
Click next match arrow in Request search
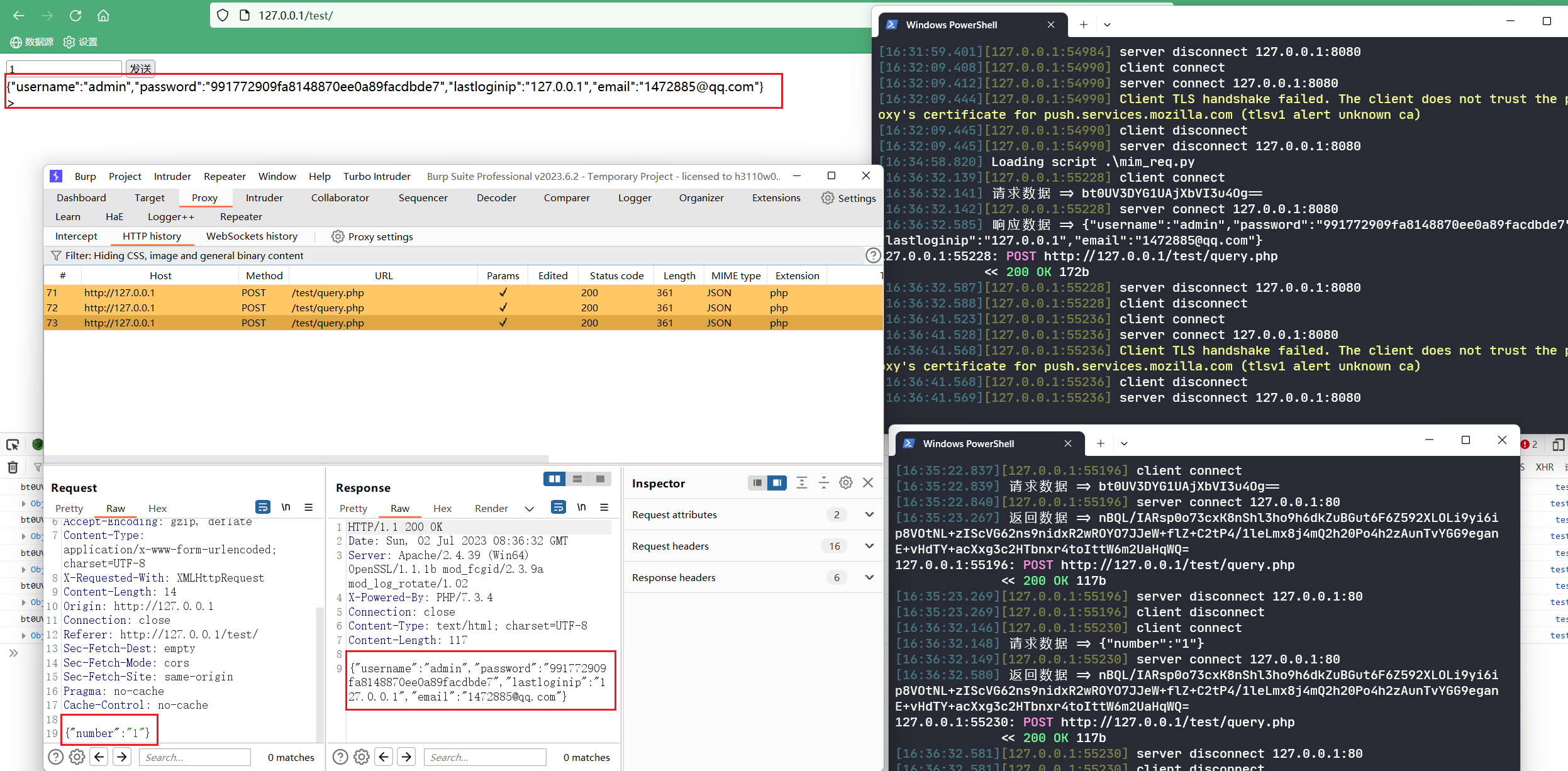pos(122,757)
